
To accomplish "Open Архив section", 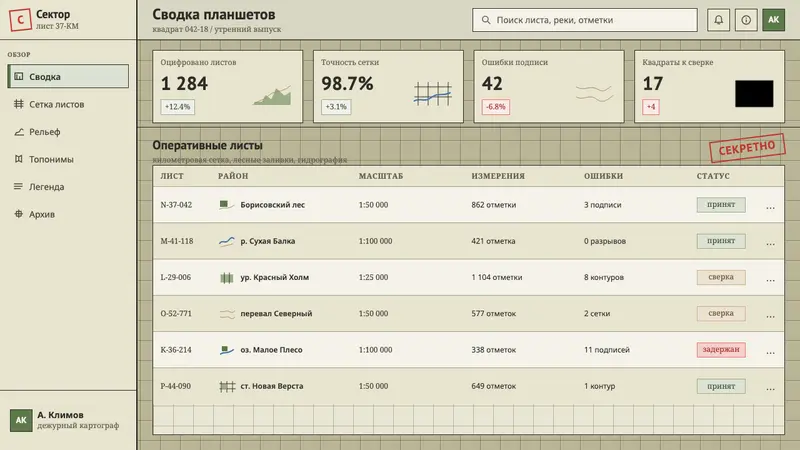I will pyautogui.click(x=68, y=214).
